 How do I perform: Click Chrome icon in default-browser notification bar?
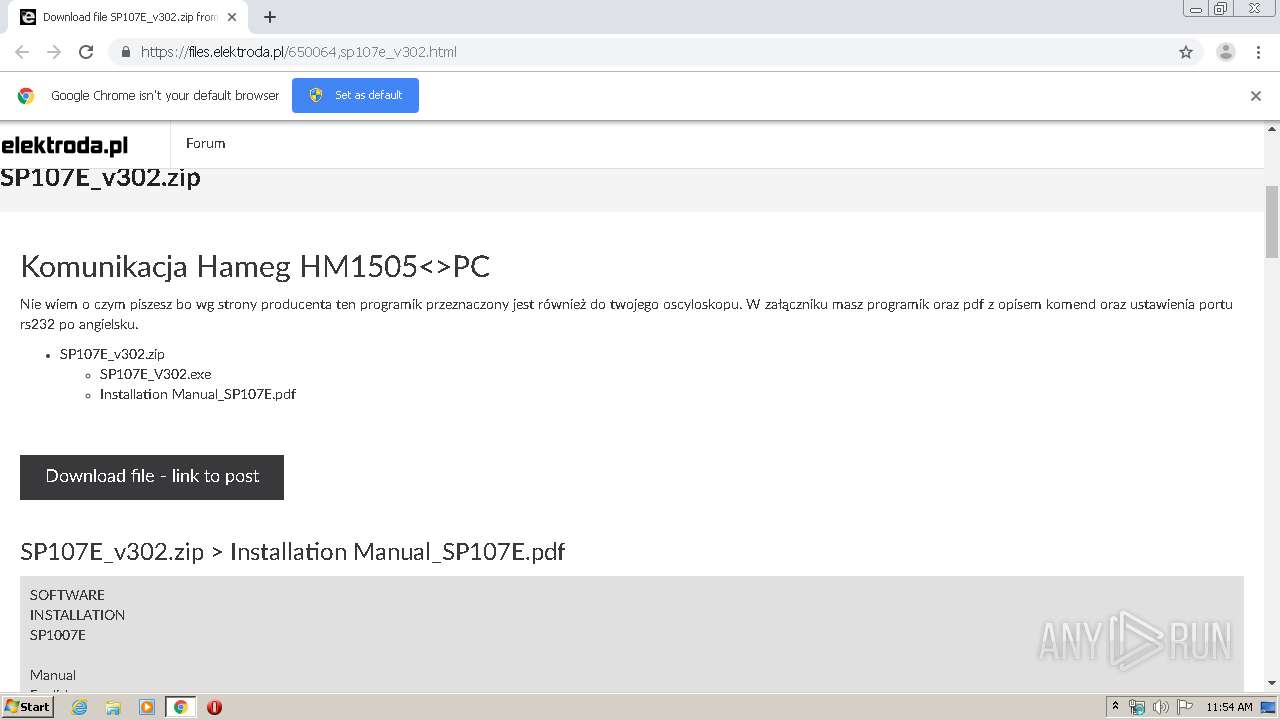(26, 96)
